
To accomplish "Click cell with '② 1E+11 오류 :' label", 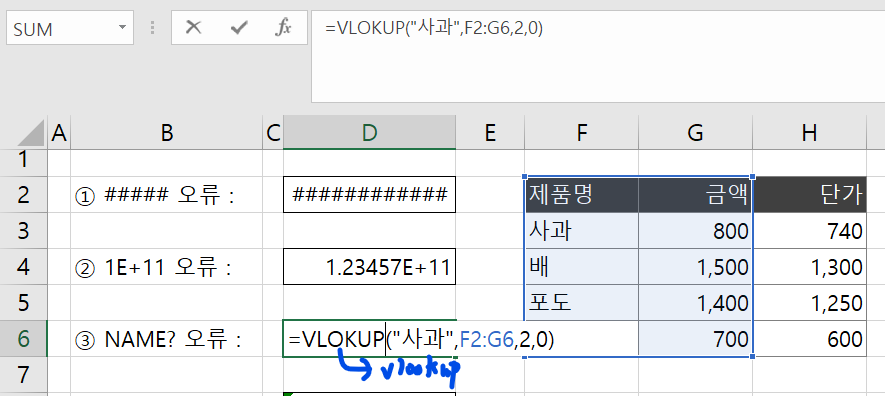I will (166, 267).
